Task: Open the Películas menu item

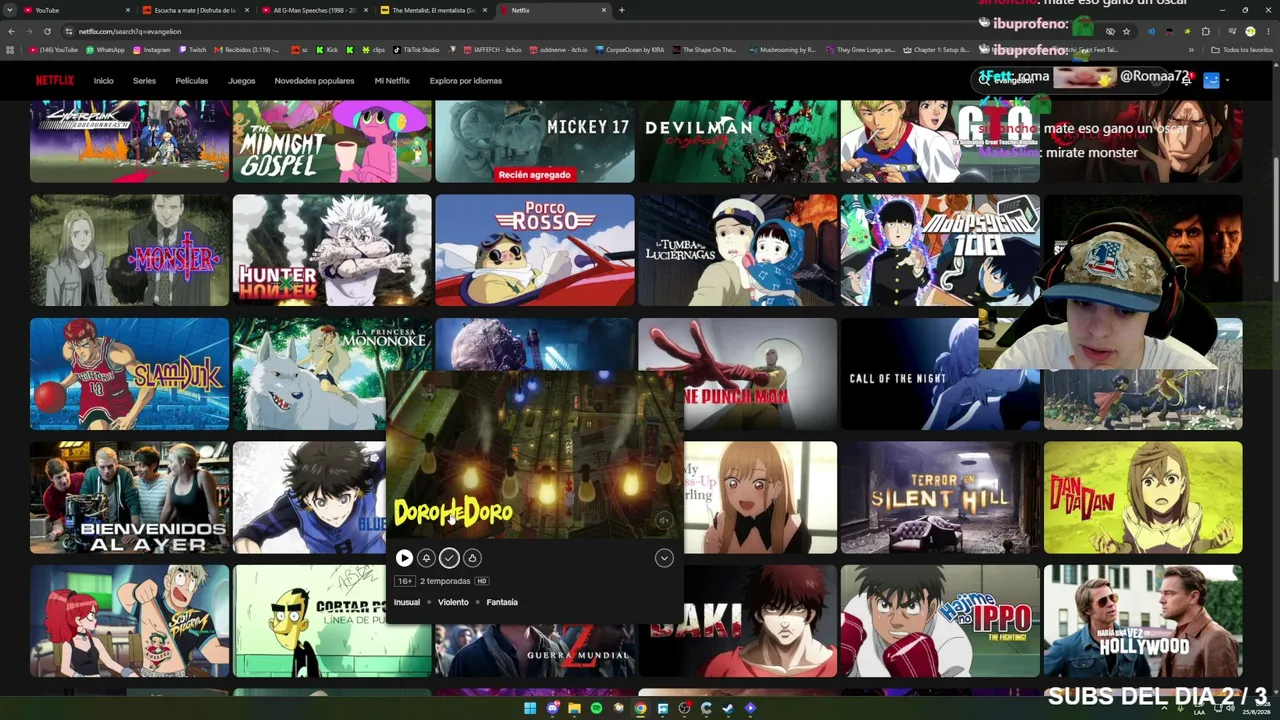Action: 192,81
